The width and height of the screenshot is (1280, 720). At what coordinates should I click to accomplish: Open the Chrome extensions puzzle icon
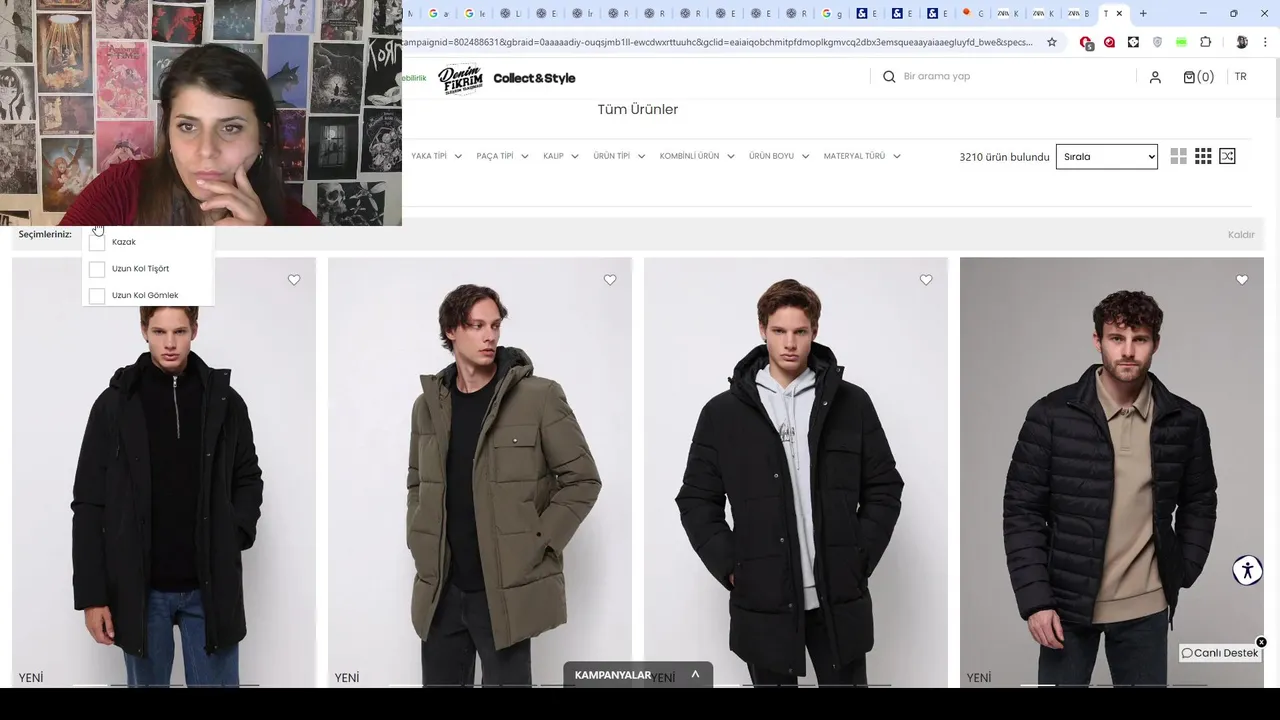tap(1205, 42)
